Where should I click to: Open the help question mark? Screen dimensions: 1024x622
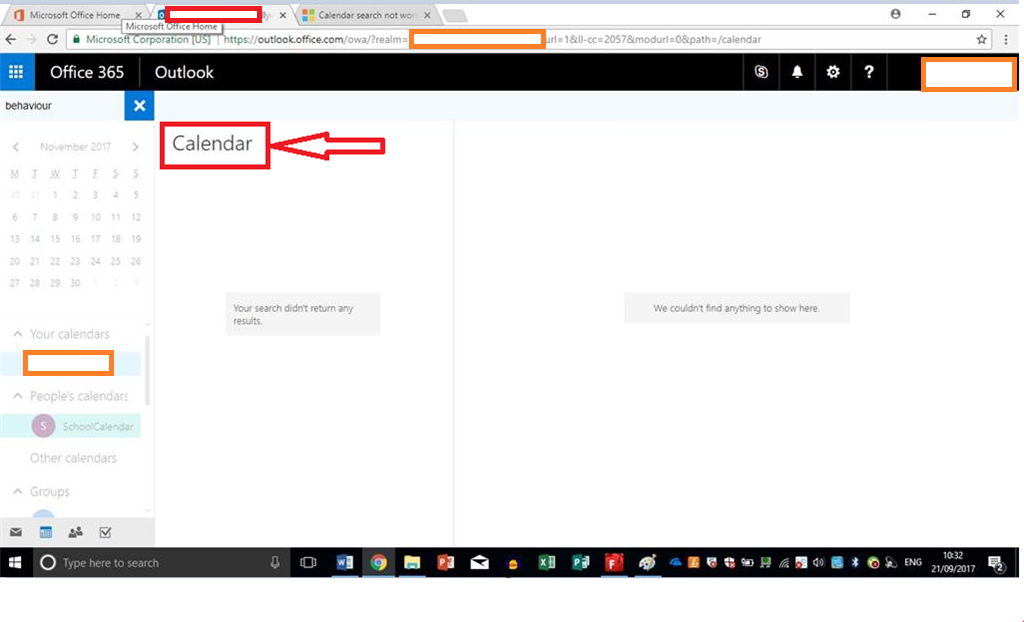[x=869, y=72]
